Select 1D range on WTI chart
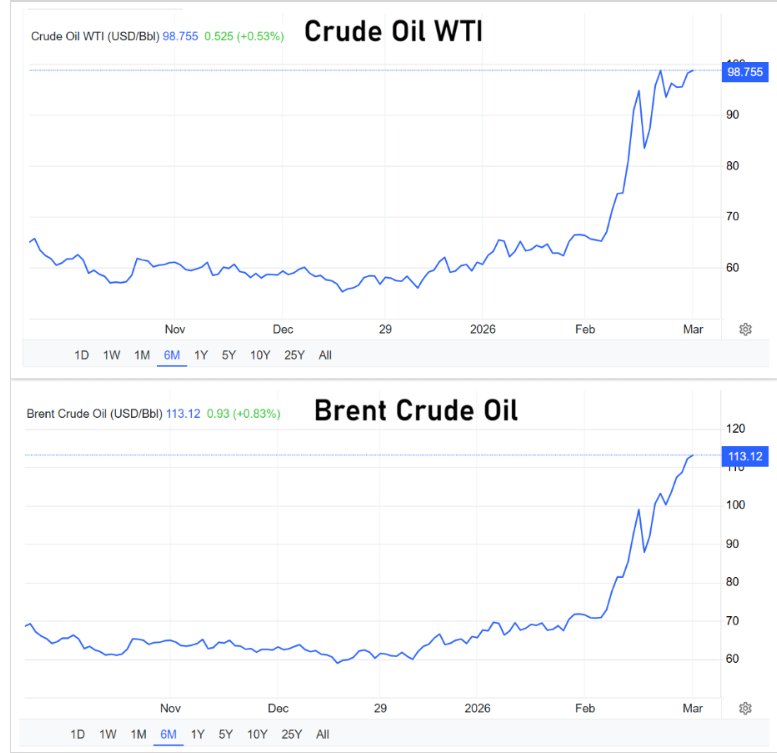 pos(82,354)
